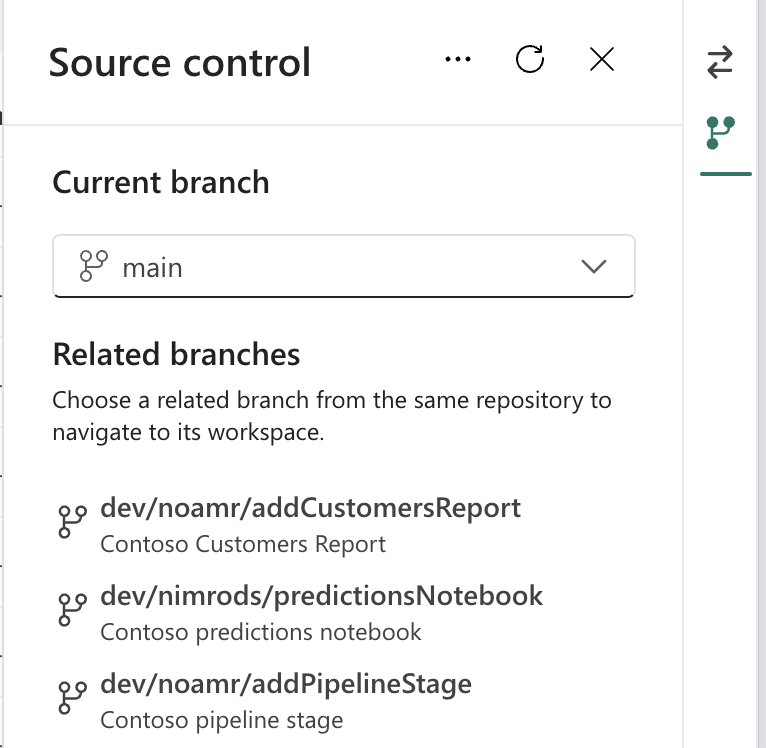Open dev/noamr/addPipelineStage branch
766x748 pixels.
[x=286, y=684]
